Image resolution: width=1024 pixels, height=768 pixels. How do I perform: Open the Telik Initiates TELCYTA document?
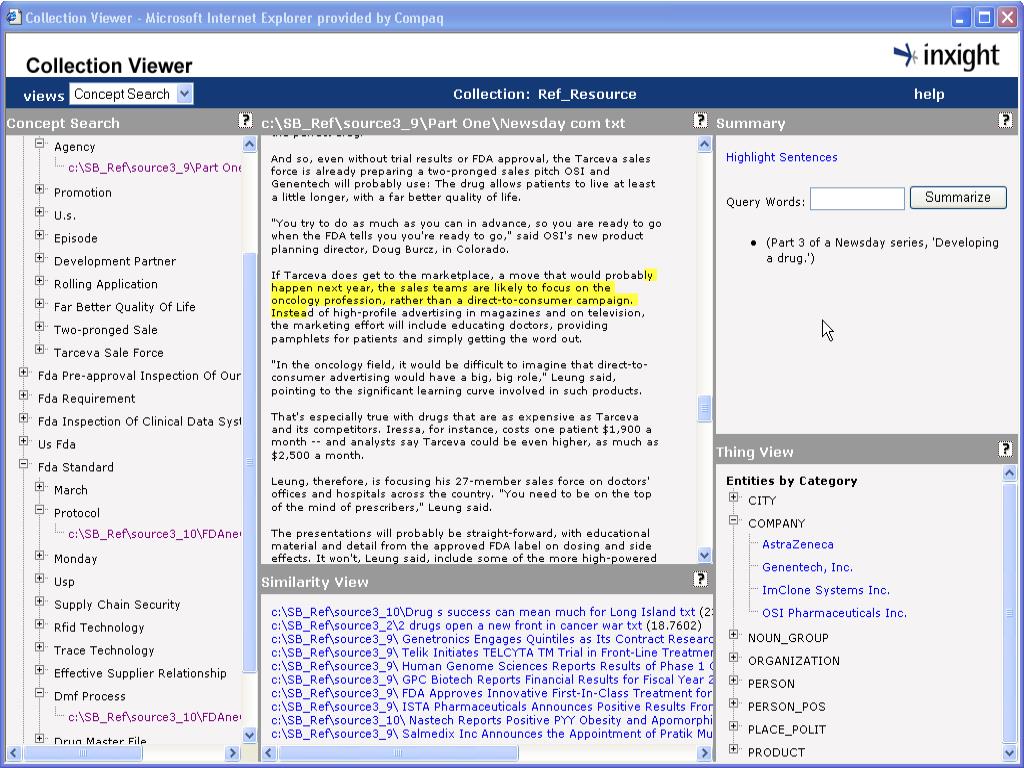(x=491, y=652)
